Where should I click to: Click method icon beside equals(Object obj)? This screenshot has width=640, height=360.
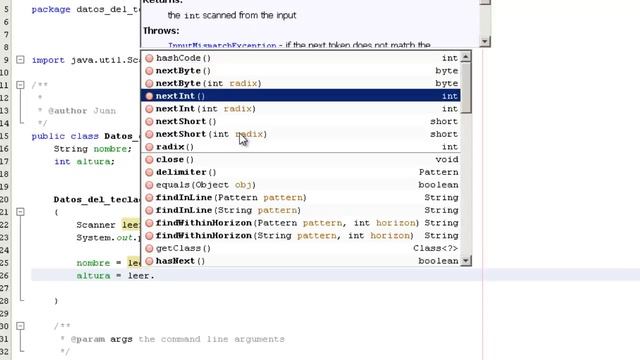pos(149,184)
